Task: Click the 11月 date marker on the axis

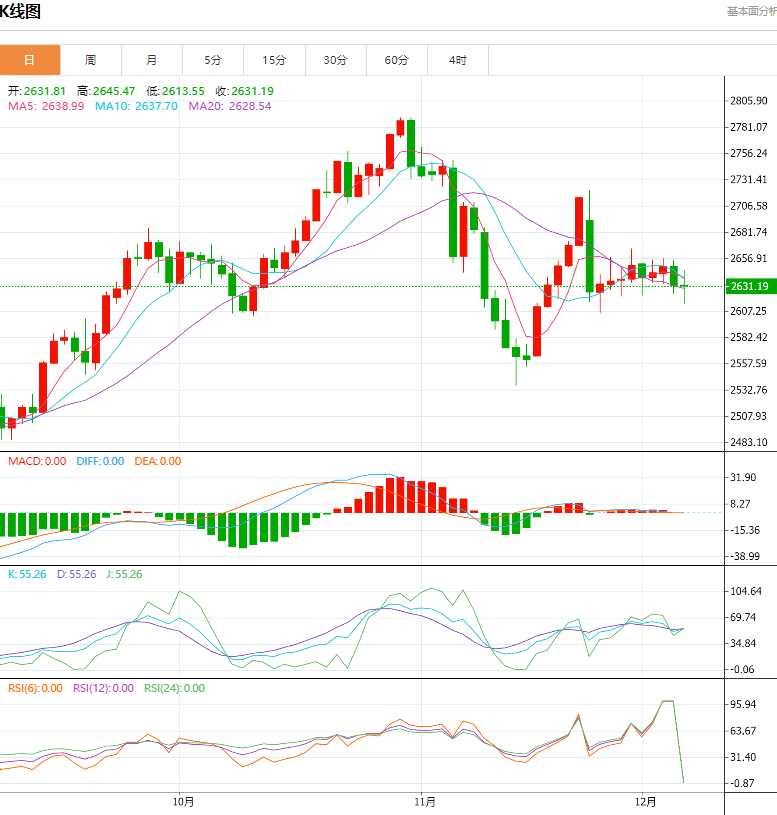Action: pos(424,801)
